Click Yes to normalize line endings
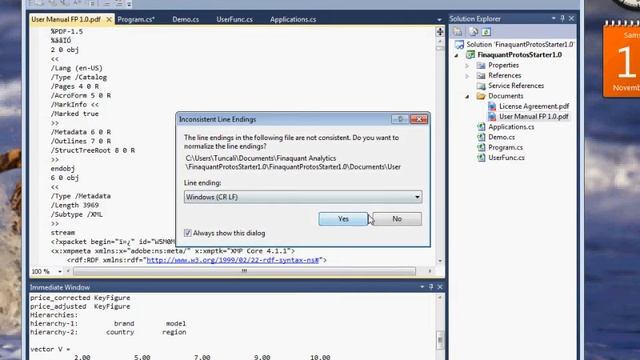The image size is (640, 360). click(x=343, y=219)
